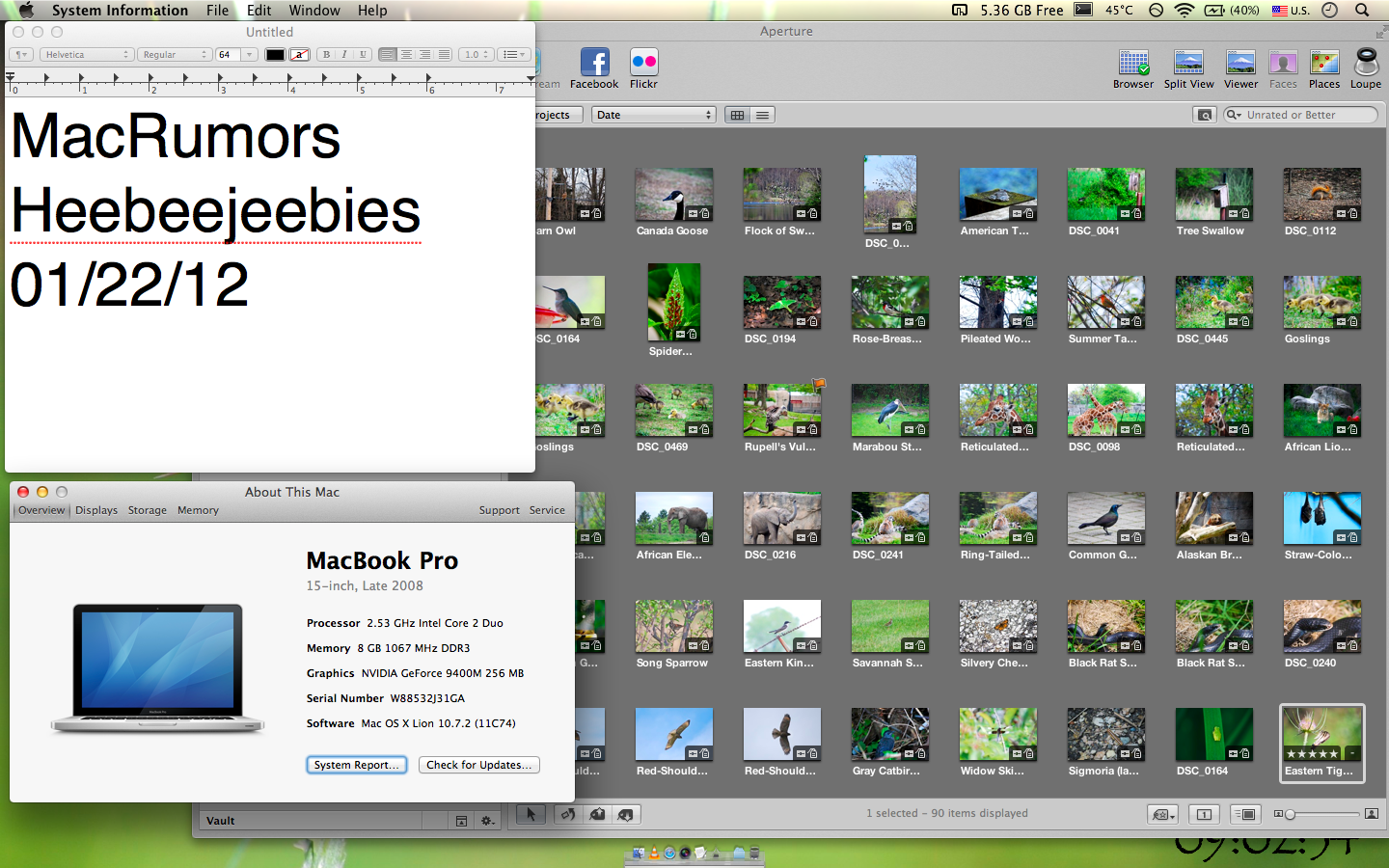
Task: Open the font size 64 combo box arrow
Action: (x=250, y=54)
